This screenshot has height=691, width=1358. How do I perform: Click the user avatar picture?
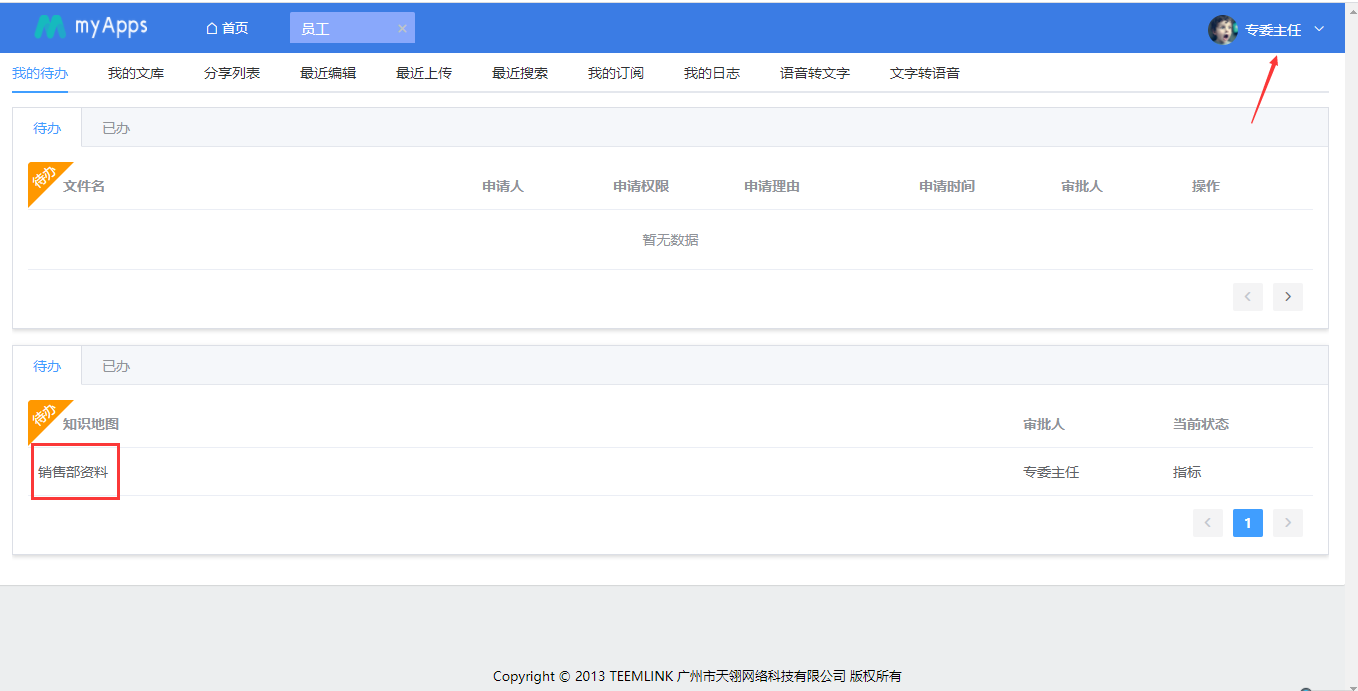(1222, 30)
